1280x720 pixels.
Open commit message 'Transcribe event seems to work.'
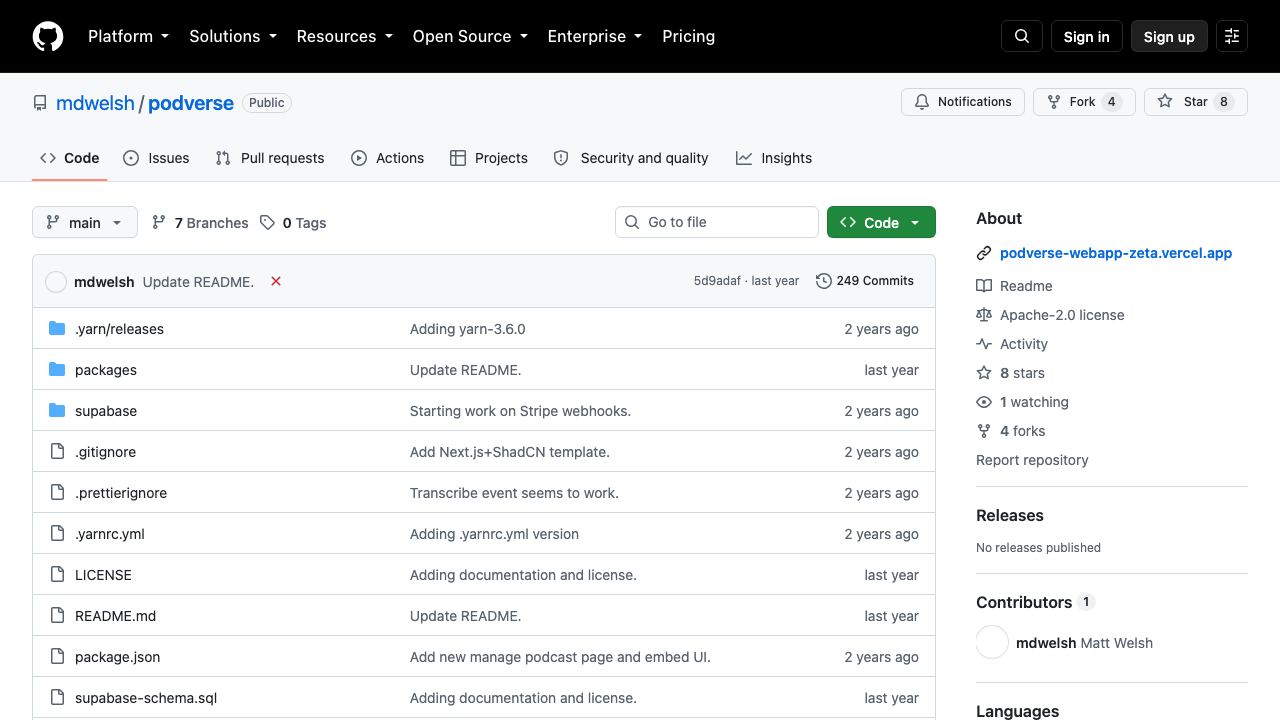514,493
